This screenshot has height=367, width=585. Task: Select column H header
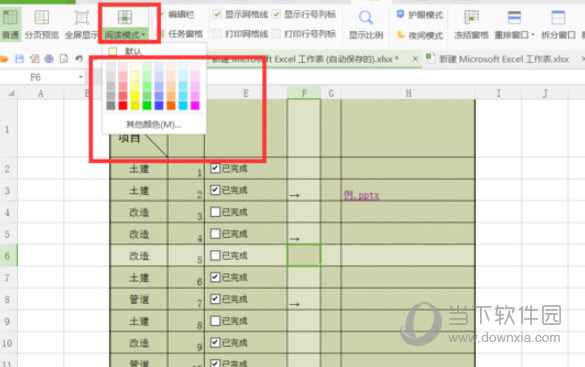coord(408,93)
